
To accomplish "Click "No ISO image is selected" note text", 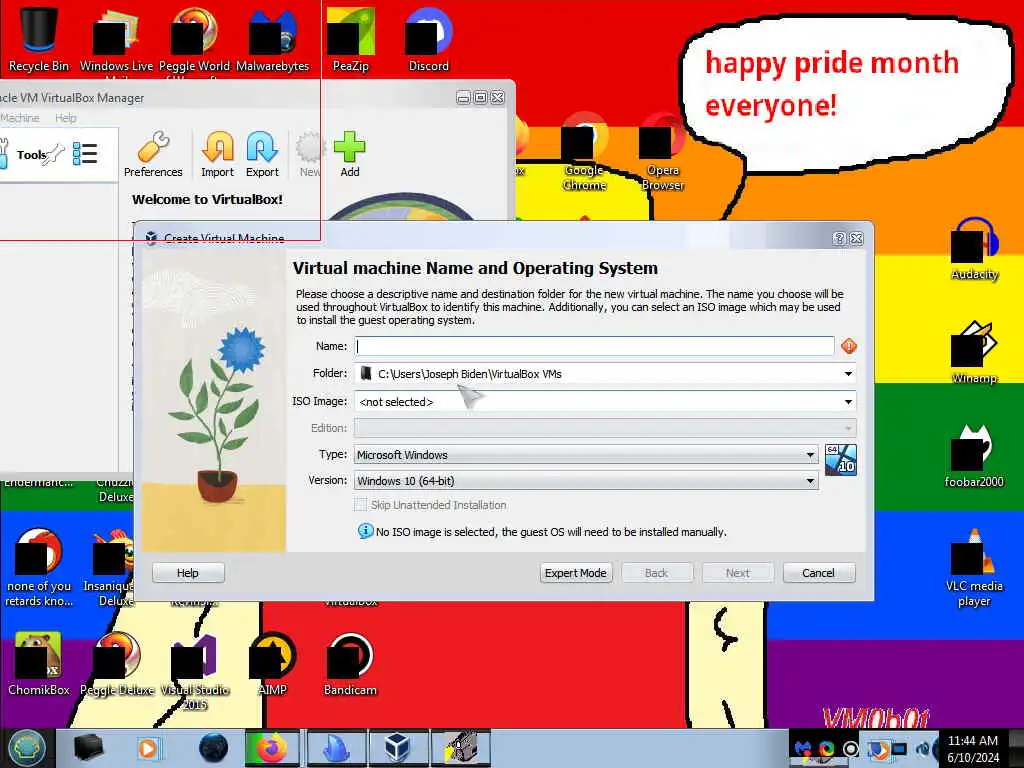I will (x=551, y=532).
